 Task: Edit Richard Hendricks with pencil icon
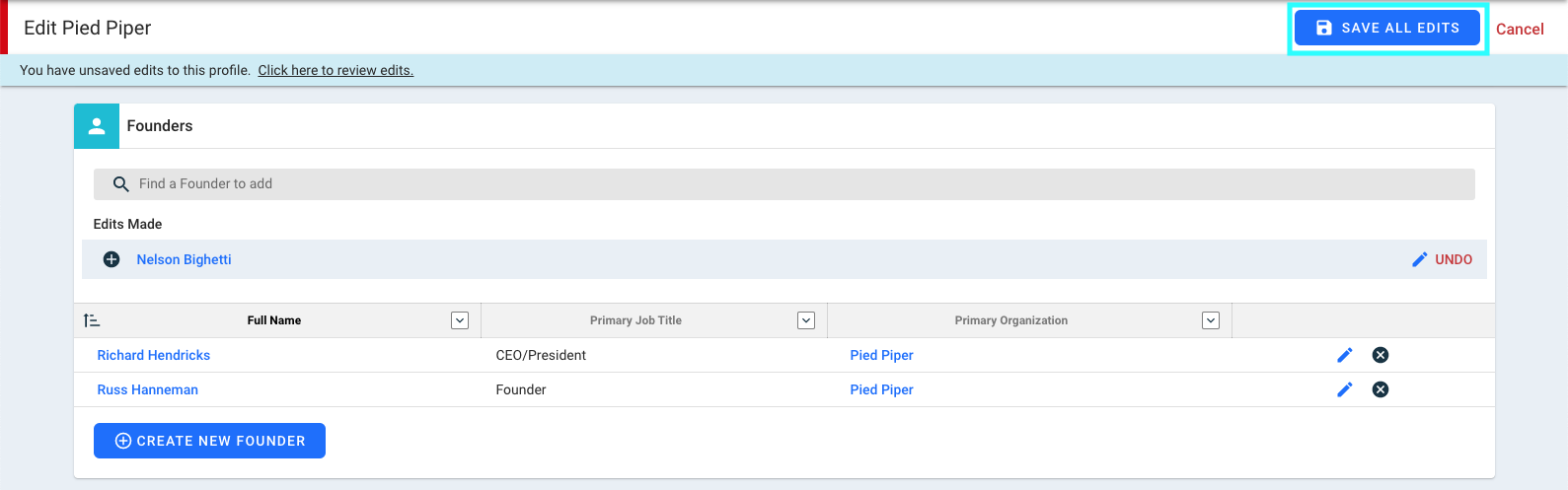click(x=1345, y=355)
